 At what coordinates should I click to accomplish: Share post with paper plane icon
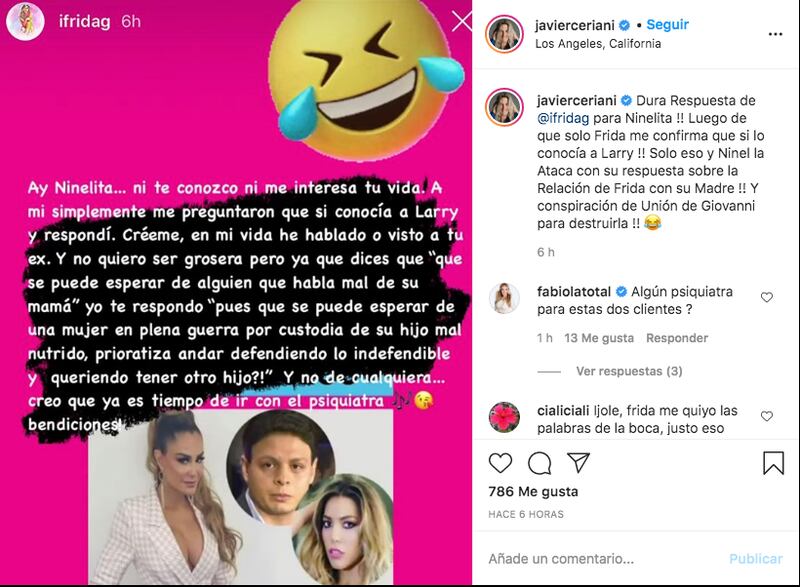(579, 462)
